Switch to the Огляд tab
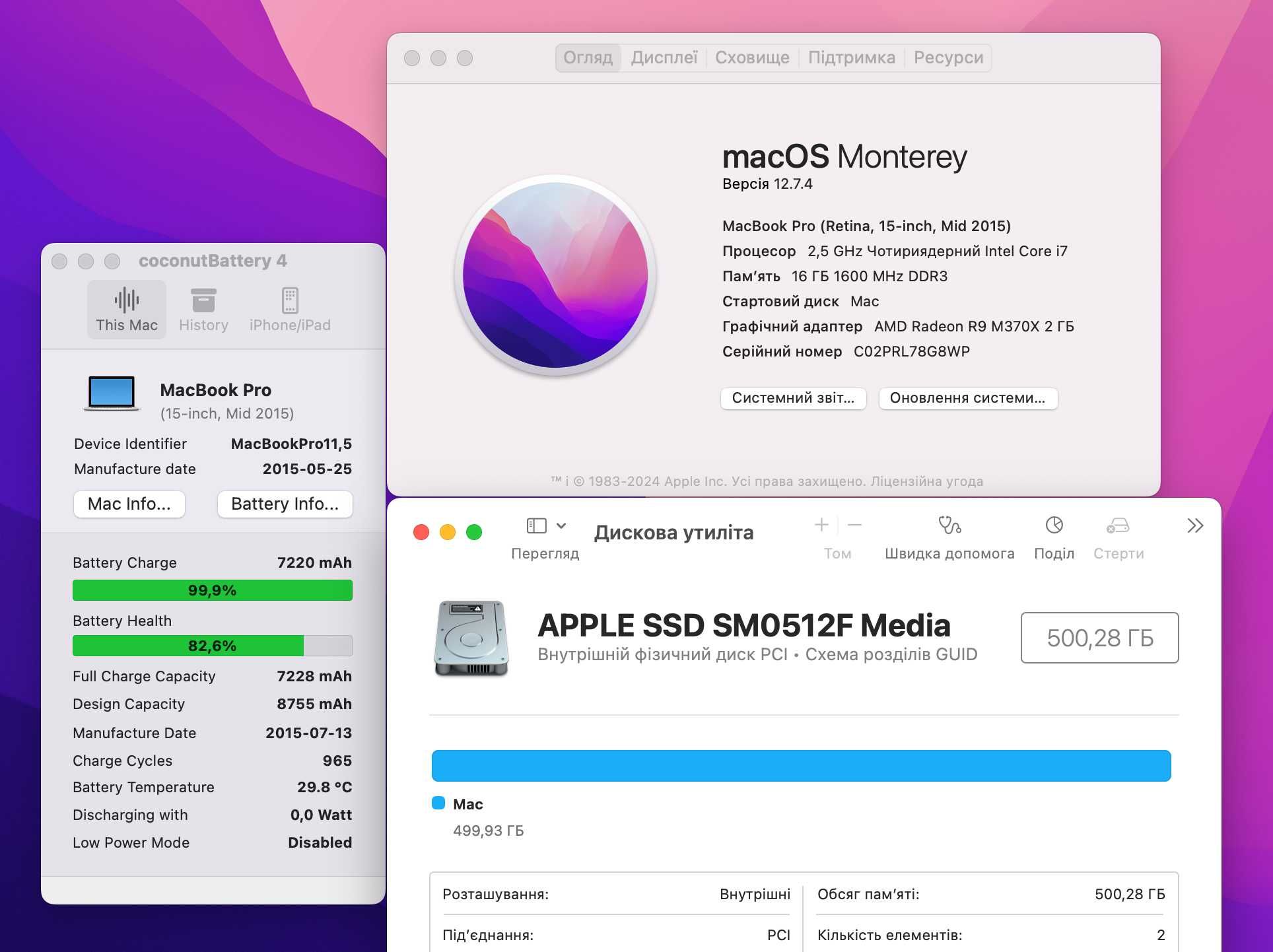This screenshot has height=952, width=1273. (x=588, y=57)
